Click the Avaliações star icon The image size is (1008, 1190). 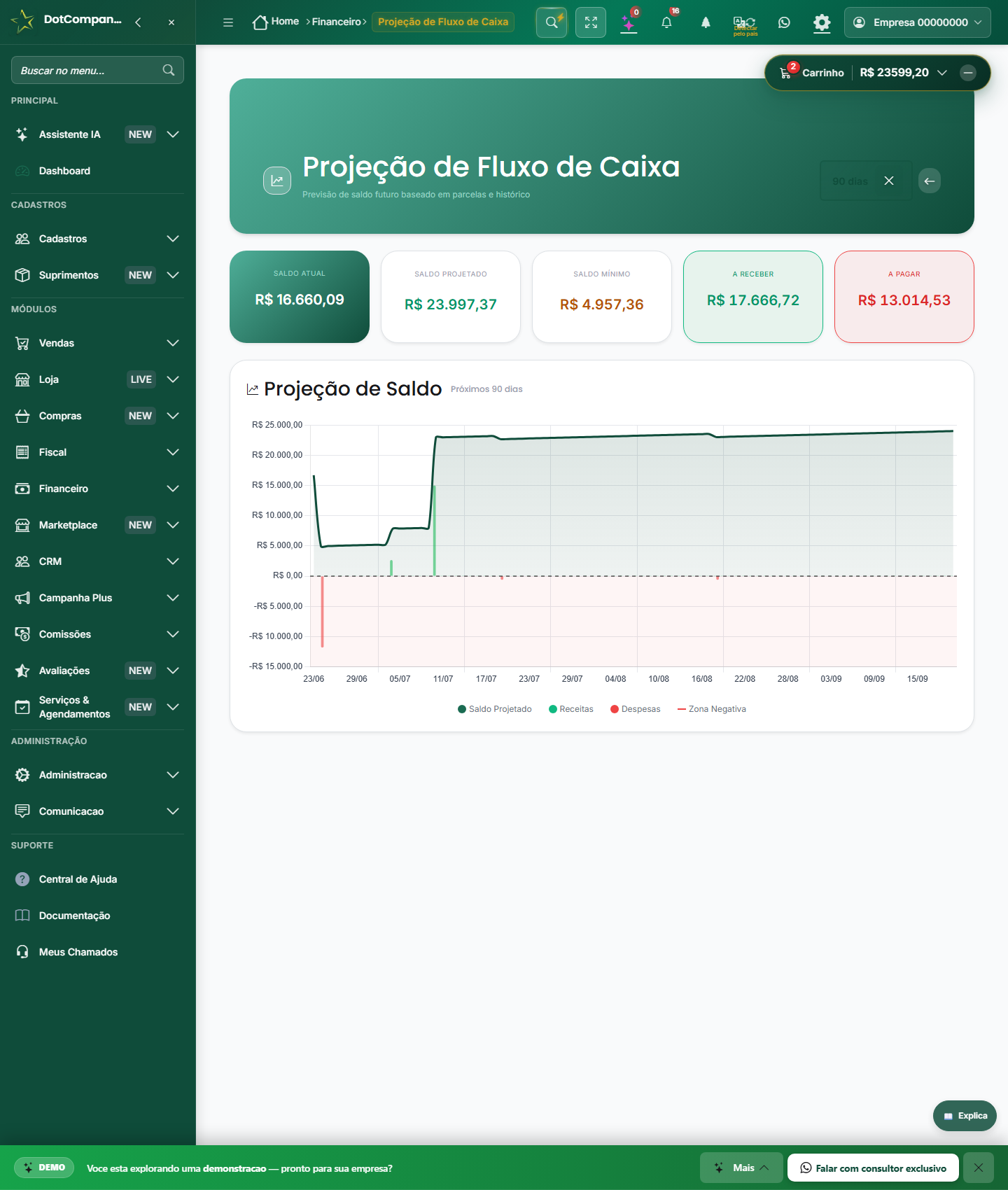[x=22, y=671]
